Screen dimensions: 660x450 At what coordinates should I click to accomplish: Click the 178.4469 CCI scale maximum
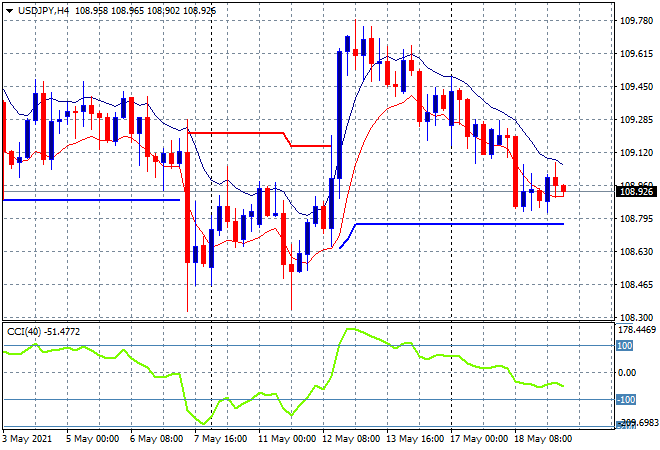point(637,330)
